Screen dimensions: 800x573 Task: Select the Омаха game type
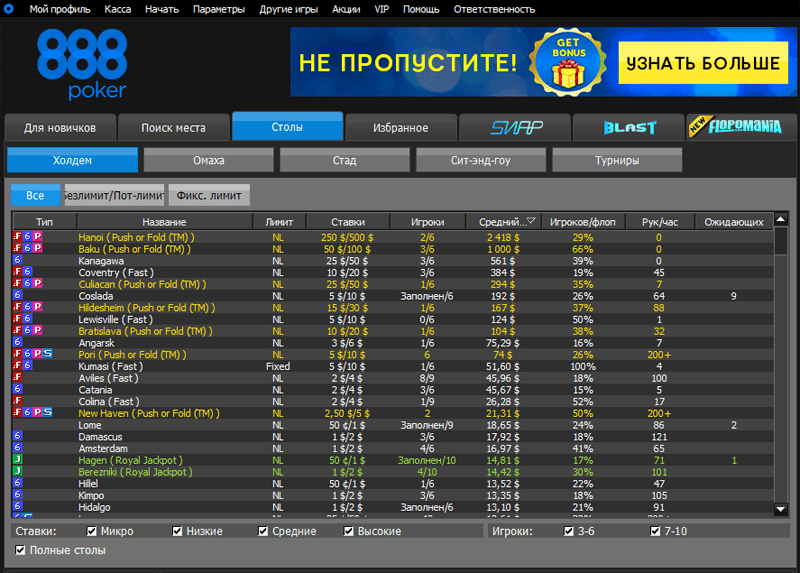point(209,160)
